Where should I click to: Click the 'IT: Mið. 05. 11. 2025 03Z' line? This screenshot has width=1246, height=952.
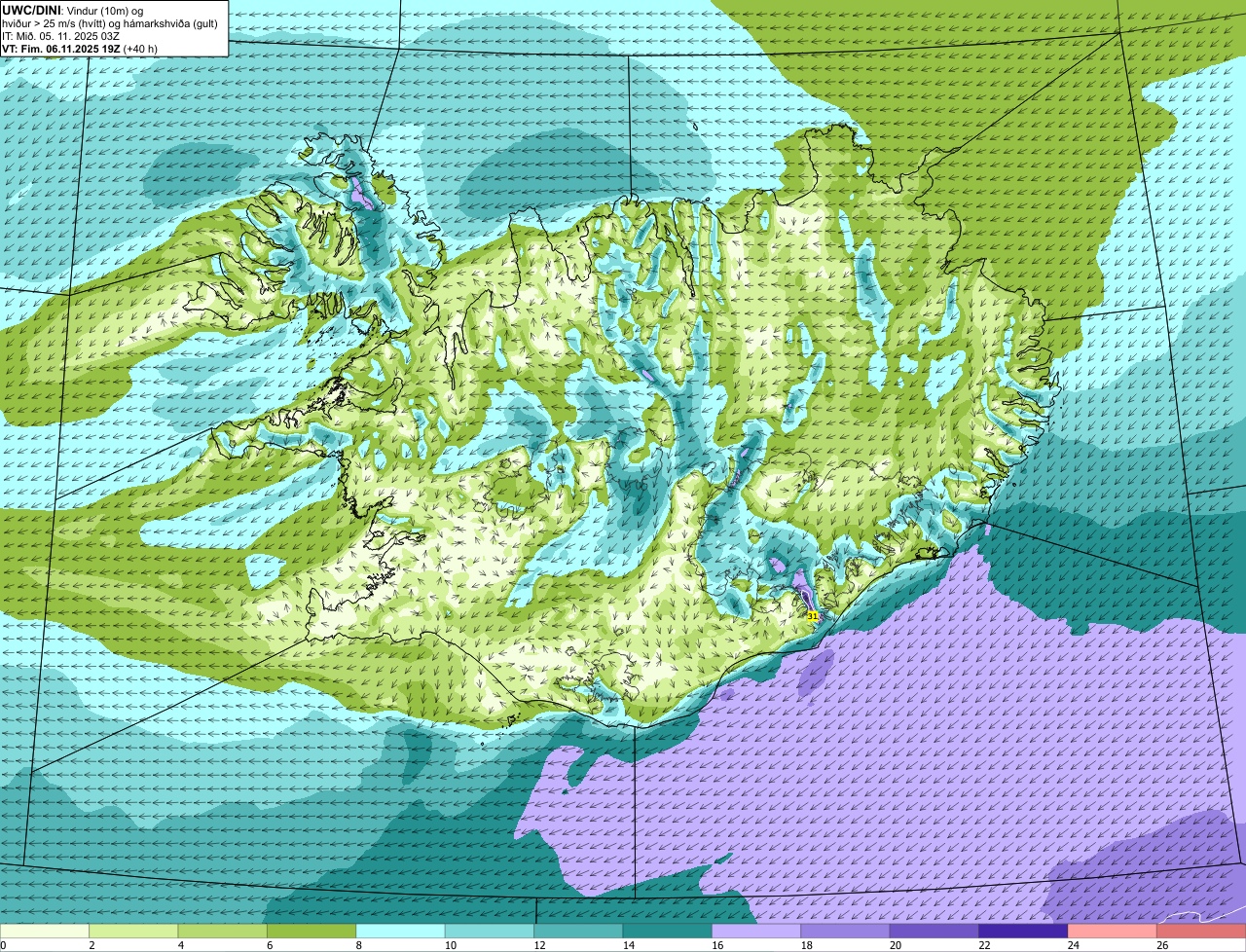pos(61,35)
